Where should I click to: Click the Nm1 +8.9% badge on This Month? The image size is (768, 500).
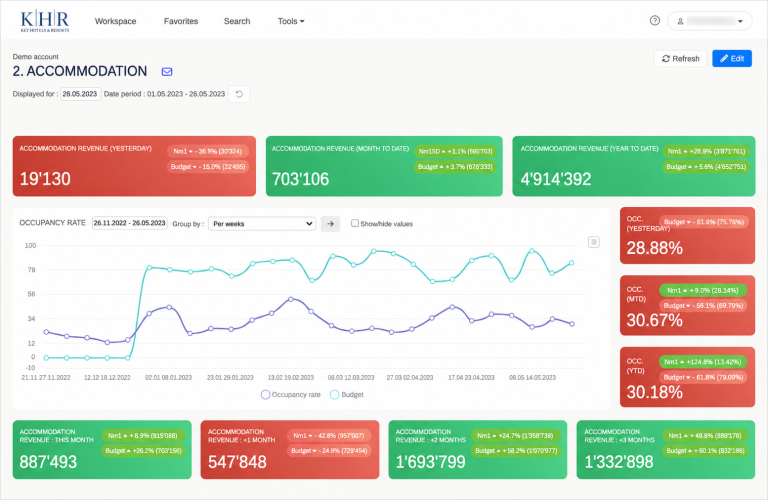[143, 435]
